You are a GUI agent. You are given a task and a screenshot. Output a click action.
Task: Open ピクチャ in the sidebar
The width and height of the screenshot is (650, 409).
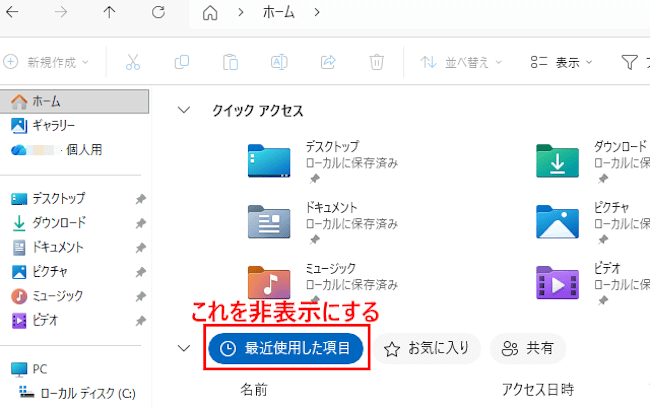[x=39, y=272]
